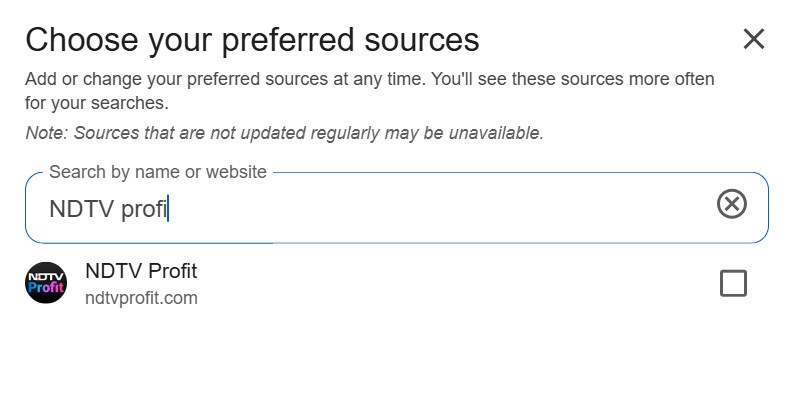Screen dimensions: 790x418
Task: Tick the NDTV Profit checkbox
Action: point(733,284)
